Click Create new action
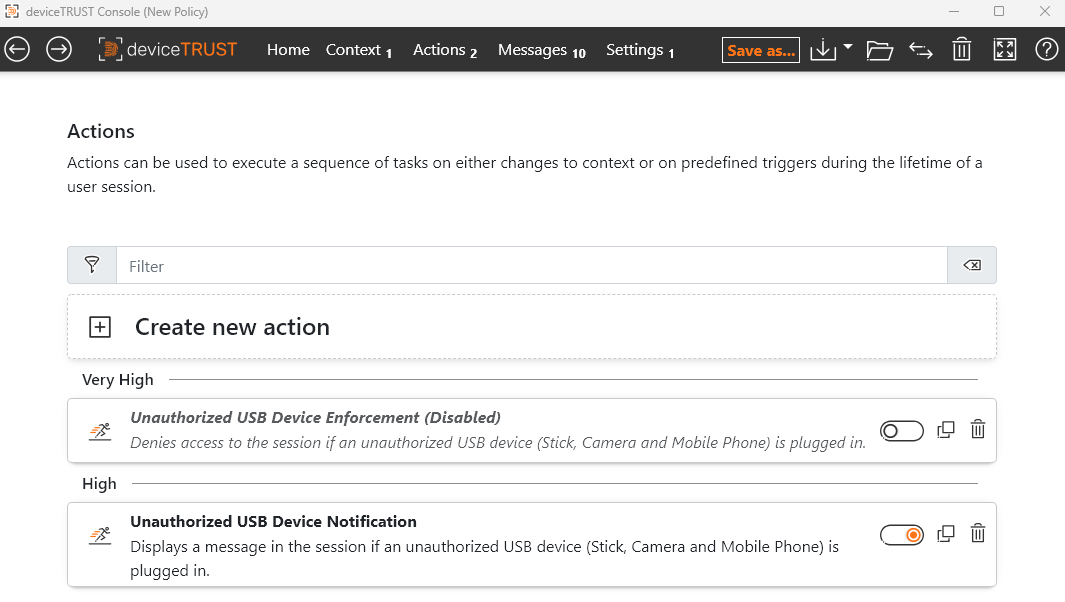Screen dimensions: 1065x602 tap(232, 327)
